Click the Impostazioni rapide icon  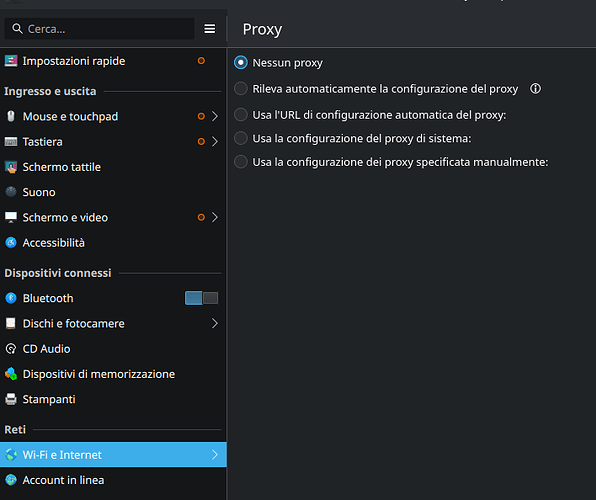point(11,61)
